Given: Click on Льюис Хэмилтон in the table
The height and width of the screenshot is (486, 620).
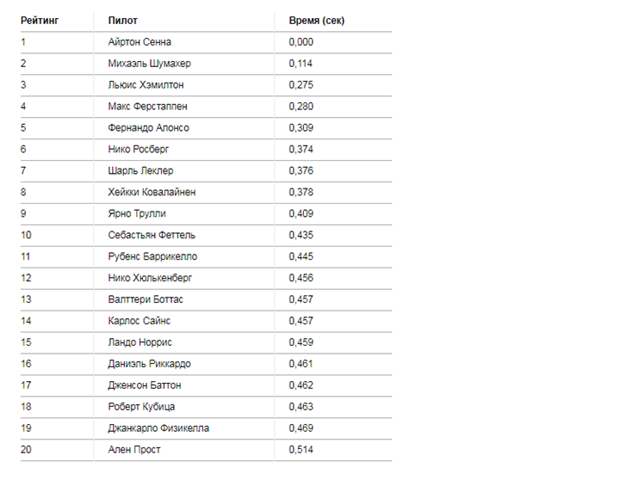Looking at the screenshot, I should click(x=146, y=85).
